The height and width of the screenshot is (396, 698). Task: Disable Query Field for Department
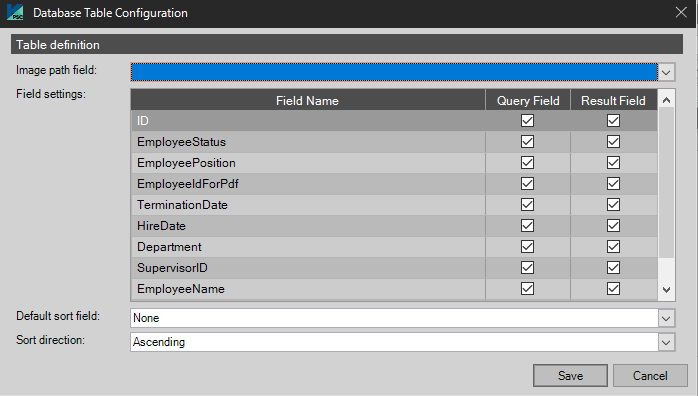pyautogui.click(x=528, y=246)
